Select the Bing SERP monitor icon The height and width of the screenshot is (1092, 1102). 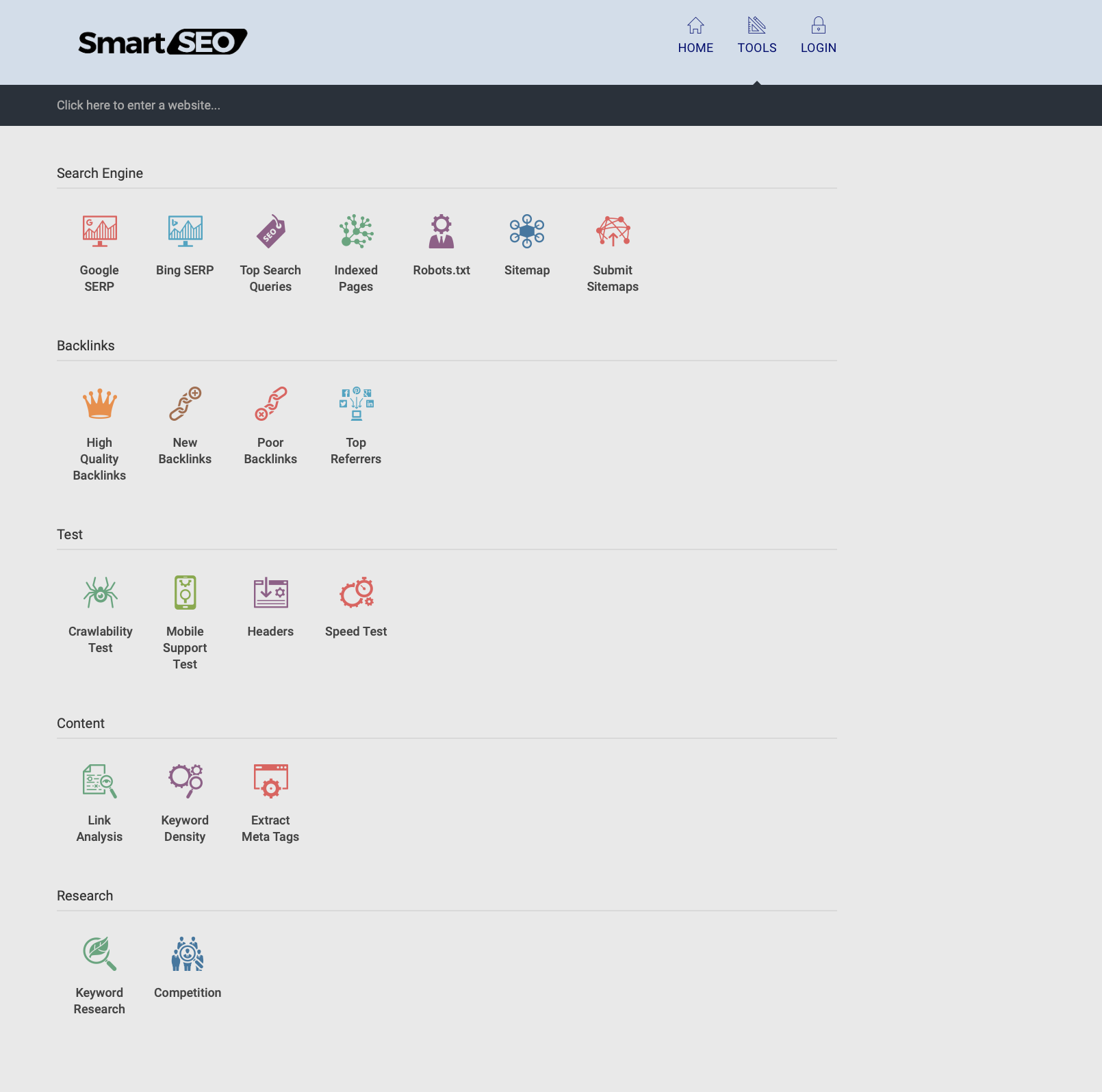[185, 231]
